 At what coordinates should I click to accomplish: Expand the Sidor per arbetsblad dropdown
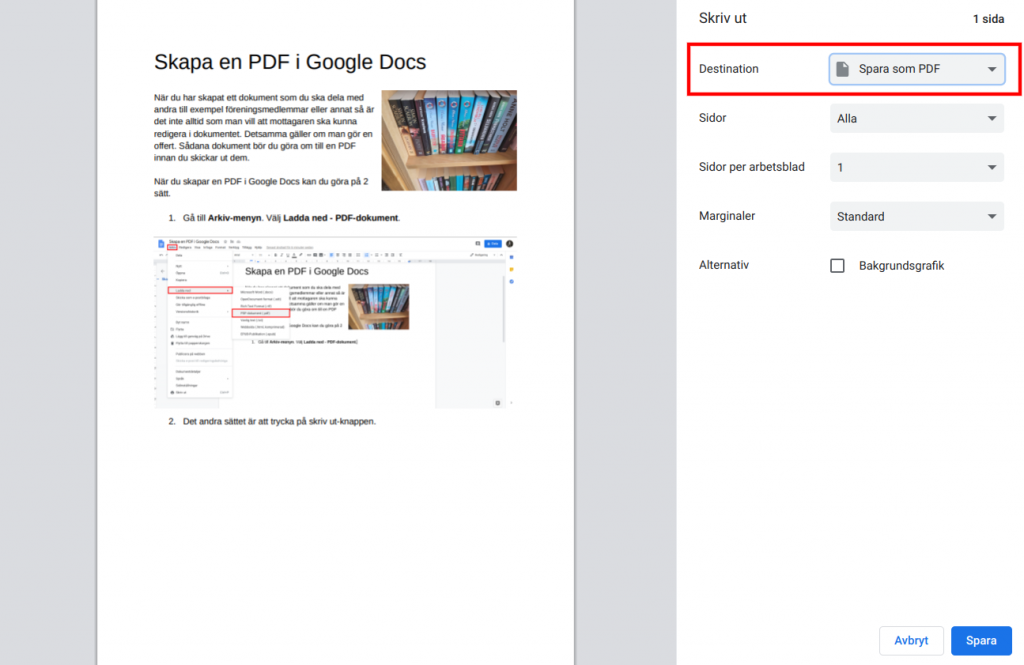(916, 167)
